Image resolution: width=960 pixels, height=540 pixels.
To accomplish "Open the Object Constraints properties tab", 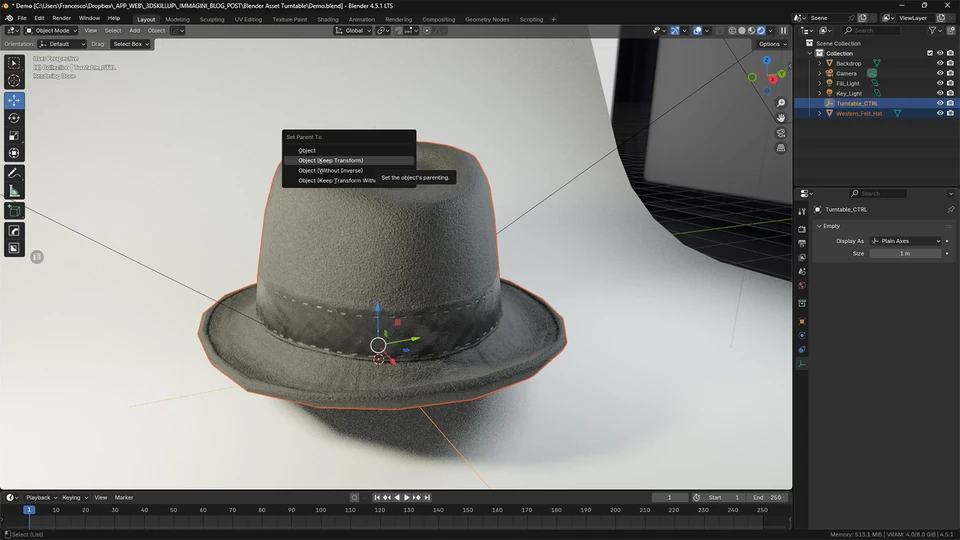I will pos(802,350).
